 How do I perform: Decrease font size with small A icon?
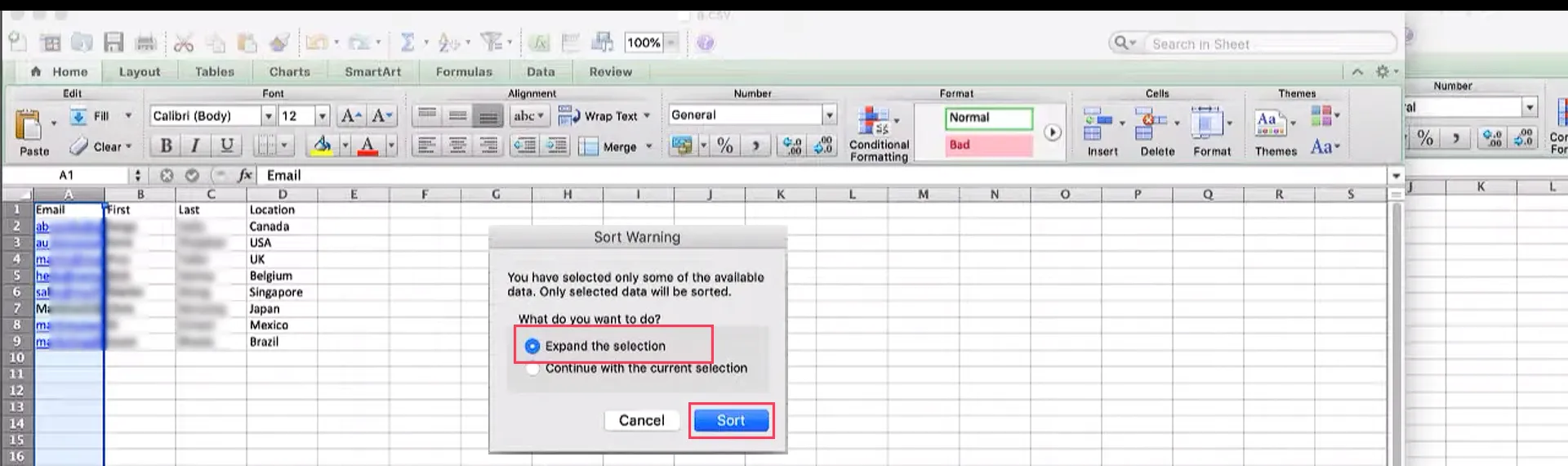[381, 115]
